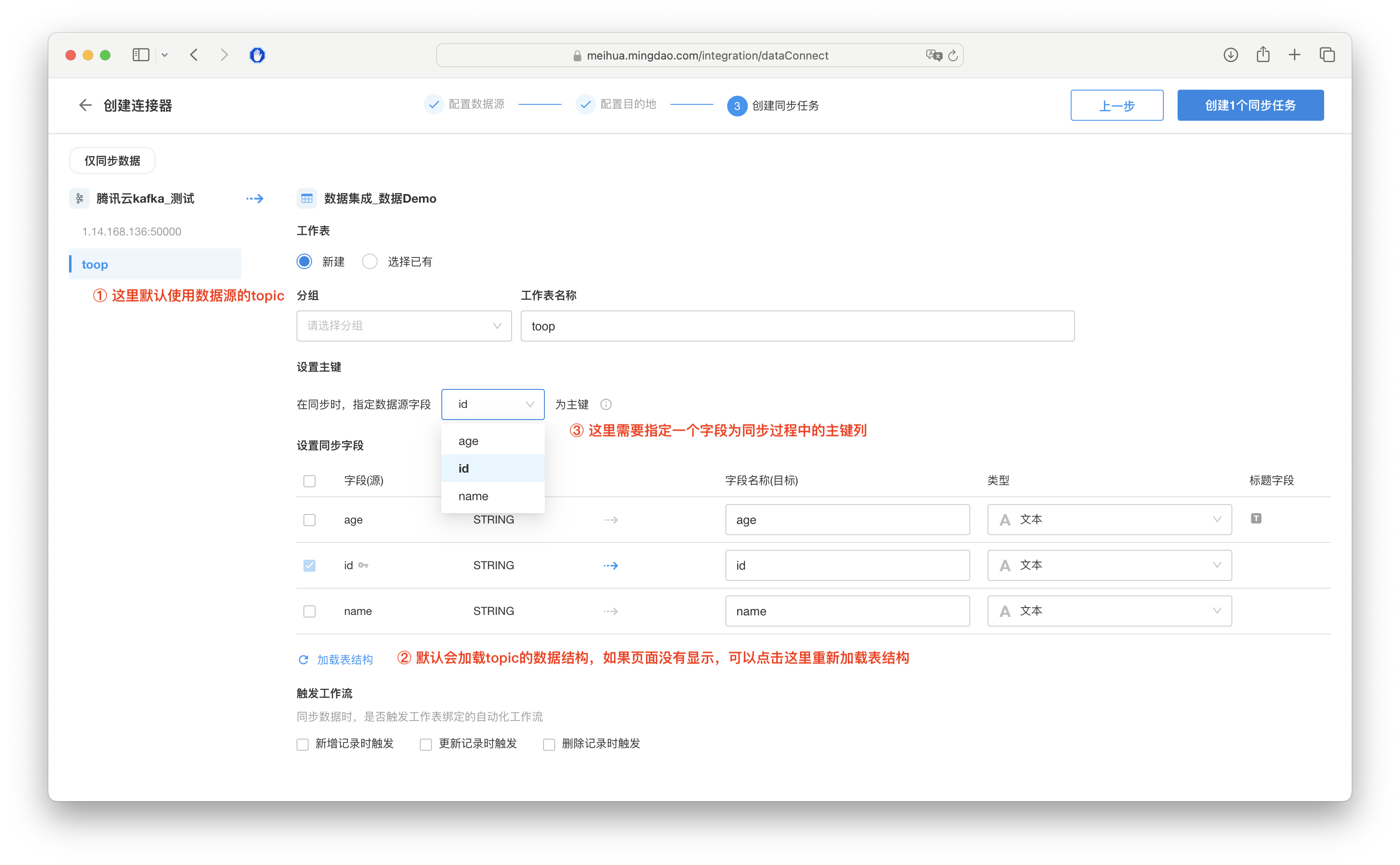Select the 选择已有 radio button

click(x=370, y=261)
